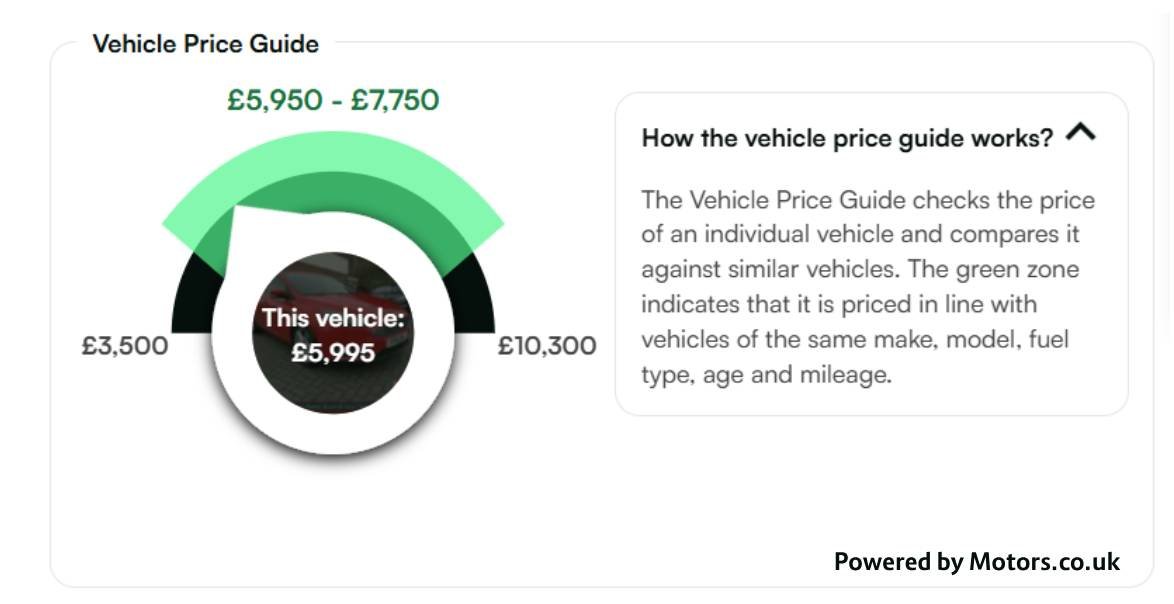Click the circular vehicle thumbnail photo
This screenshot has height=604, width=1174.
point(333,333)
